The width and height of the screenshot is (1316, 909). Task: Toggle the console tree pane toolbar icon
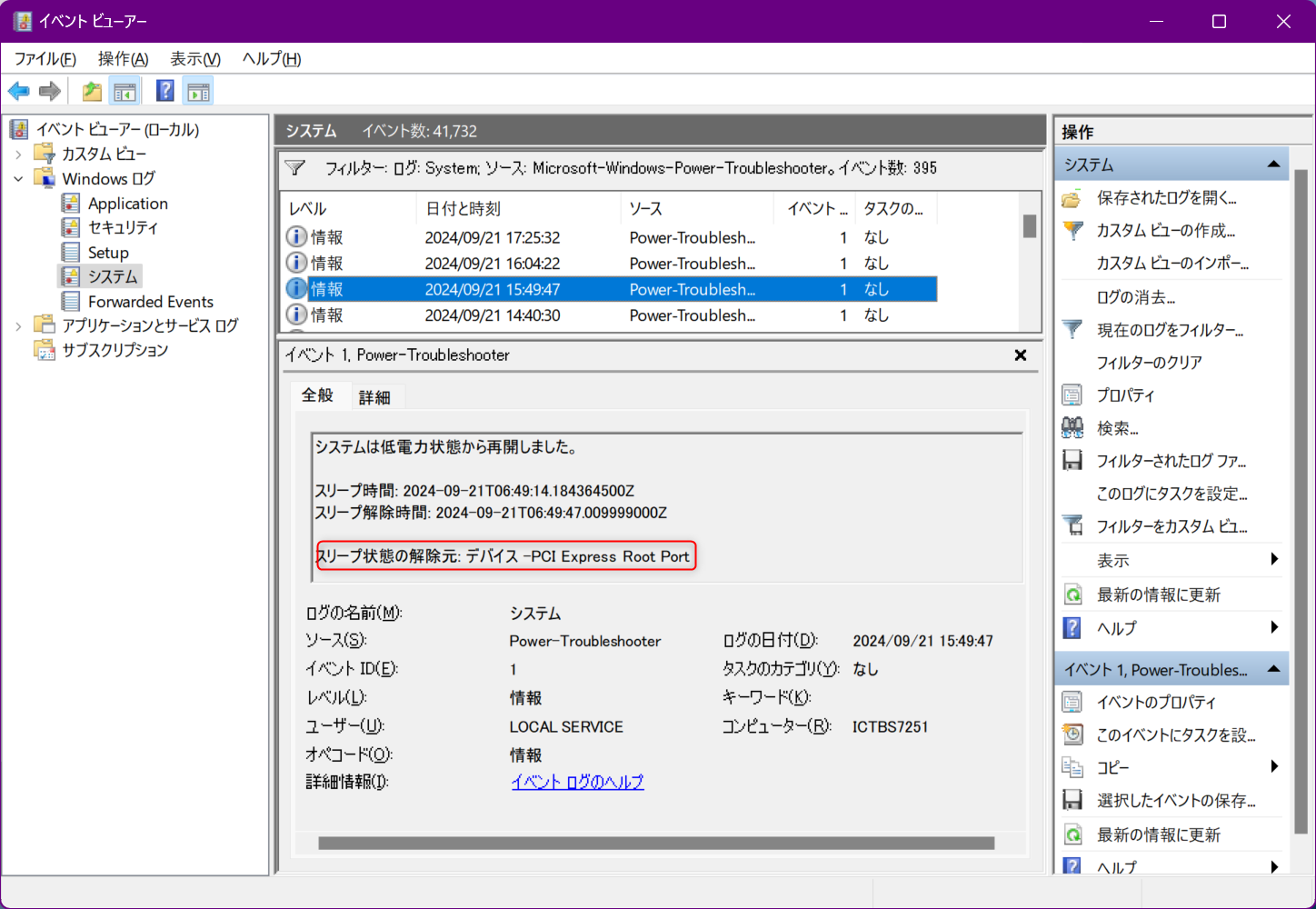[125, 91]
